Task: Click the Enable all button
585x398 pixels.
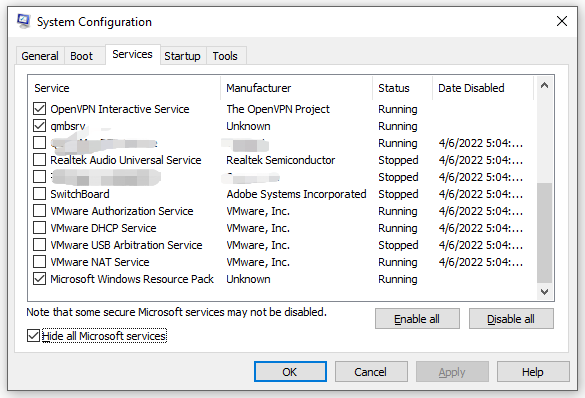Action: tap(417, 319)
